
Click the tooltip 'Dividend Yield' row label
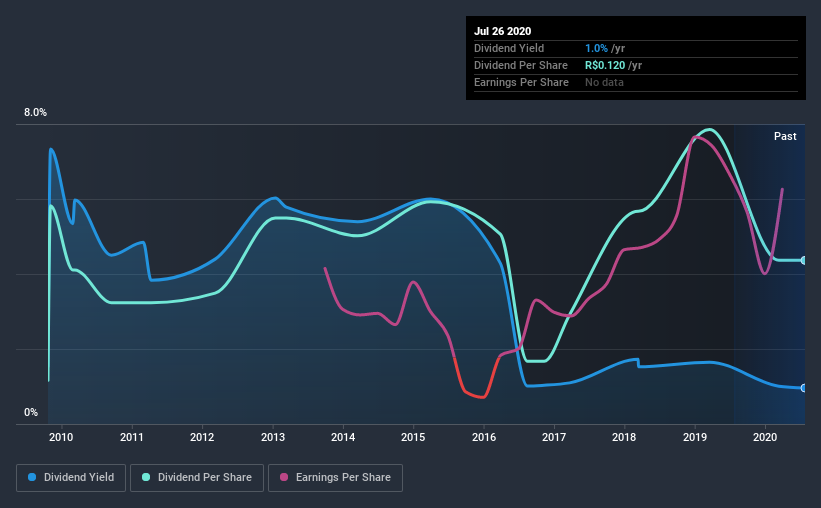point(509,48)
